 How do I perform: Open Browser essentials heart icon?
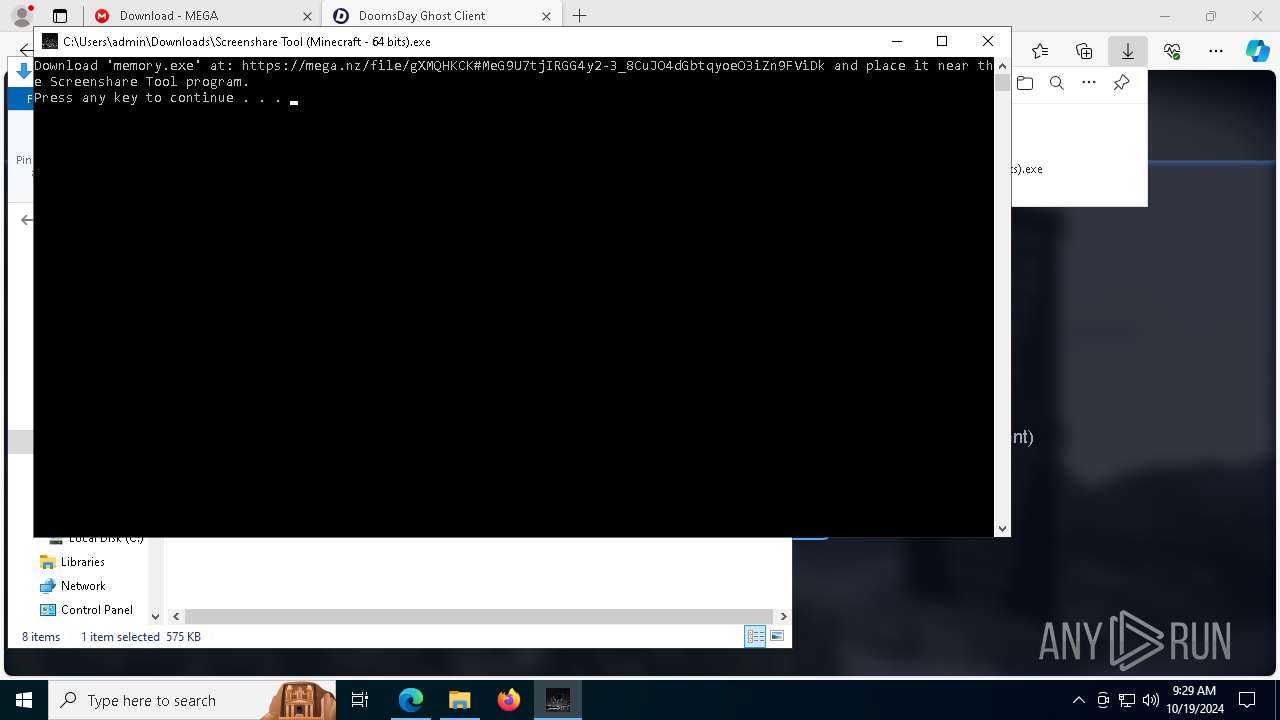pos(1172,51)
